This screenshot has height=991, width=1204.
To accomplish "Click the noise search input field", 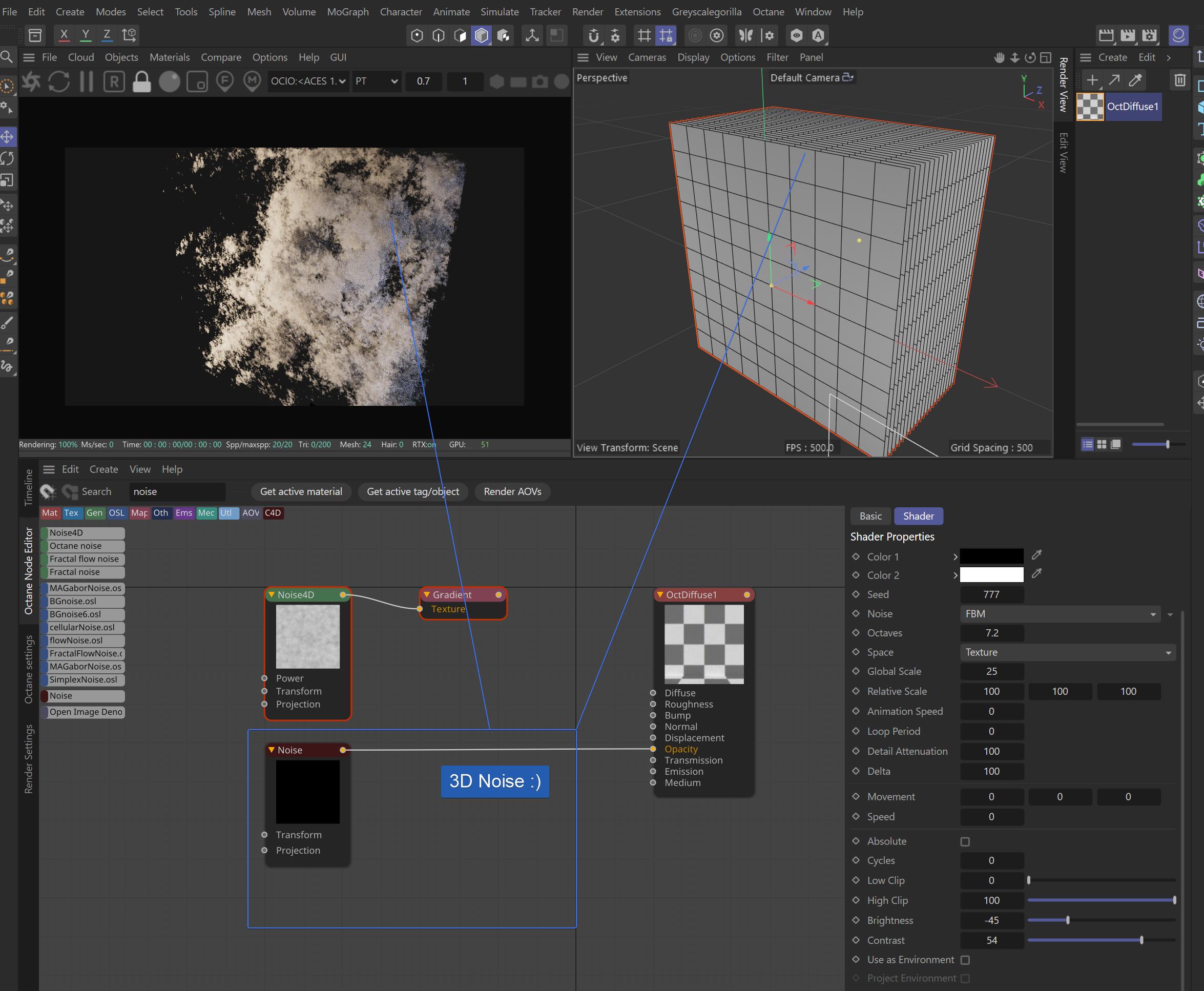I will 177,491.
